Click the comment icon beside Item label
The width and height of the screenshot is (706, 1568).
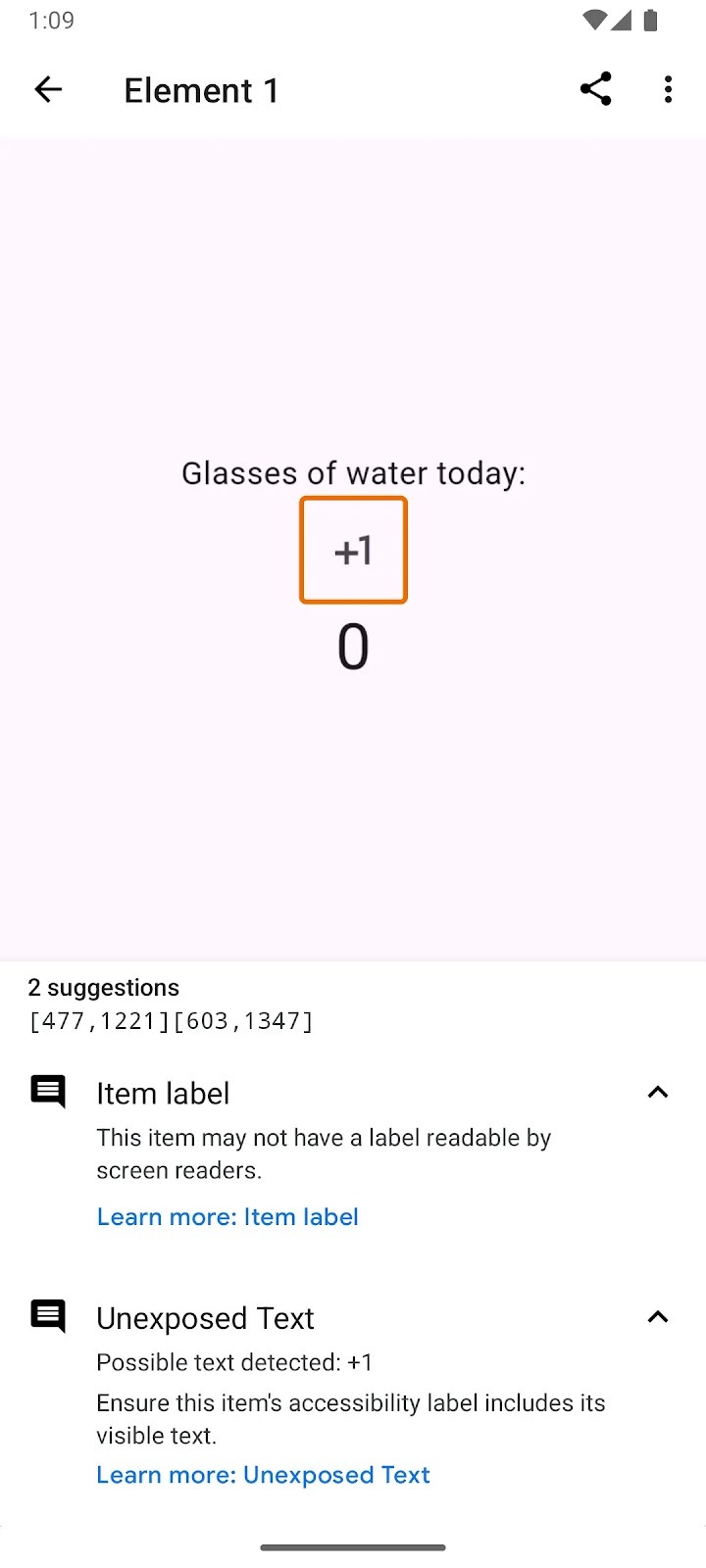pos(48,1091)
